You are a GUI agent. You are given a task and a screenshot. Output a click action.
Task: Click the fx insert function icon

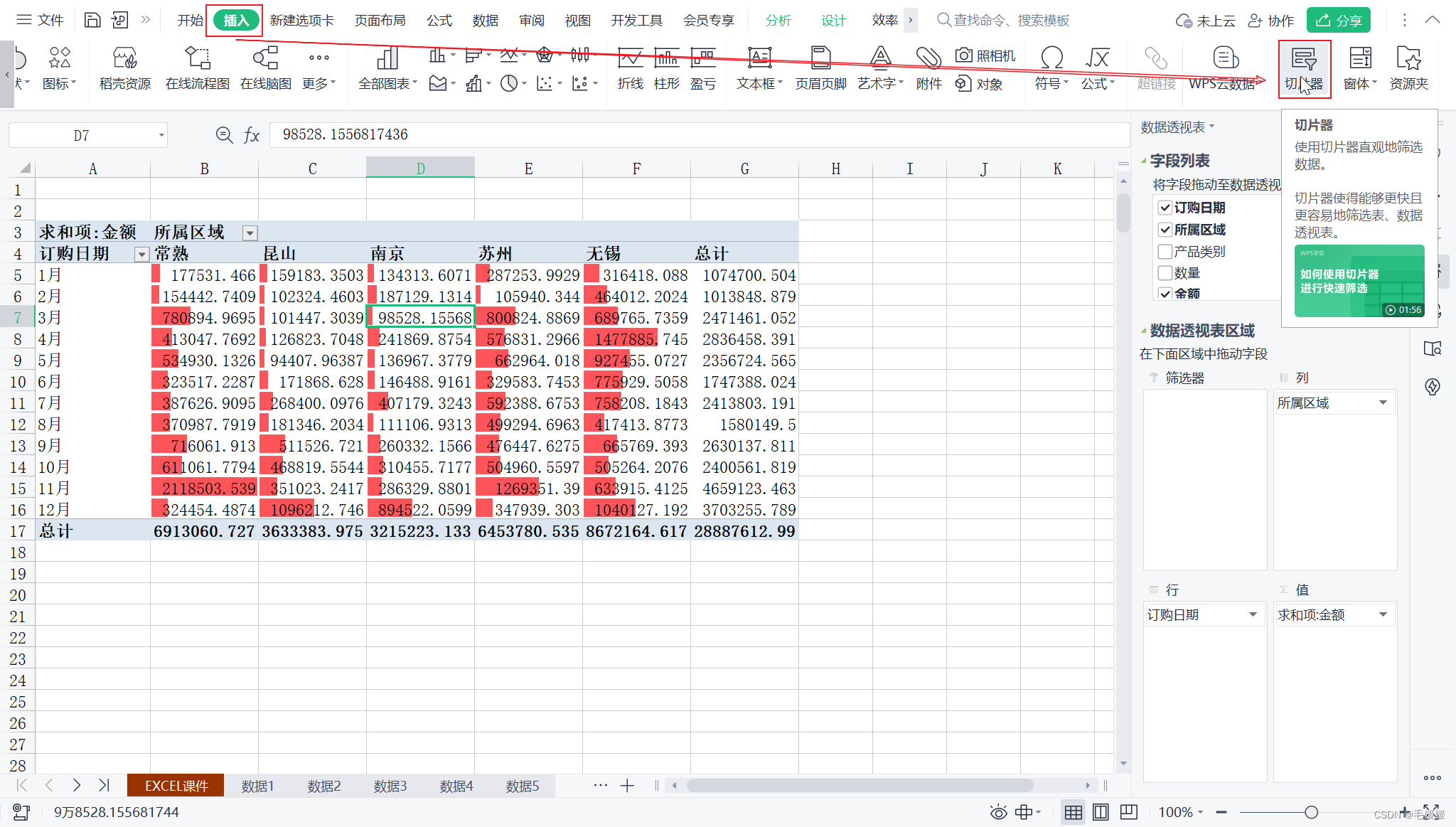(252, 135)
